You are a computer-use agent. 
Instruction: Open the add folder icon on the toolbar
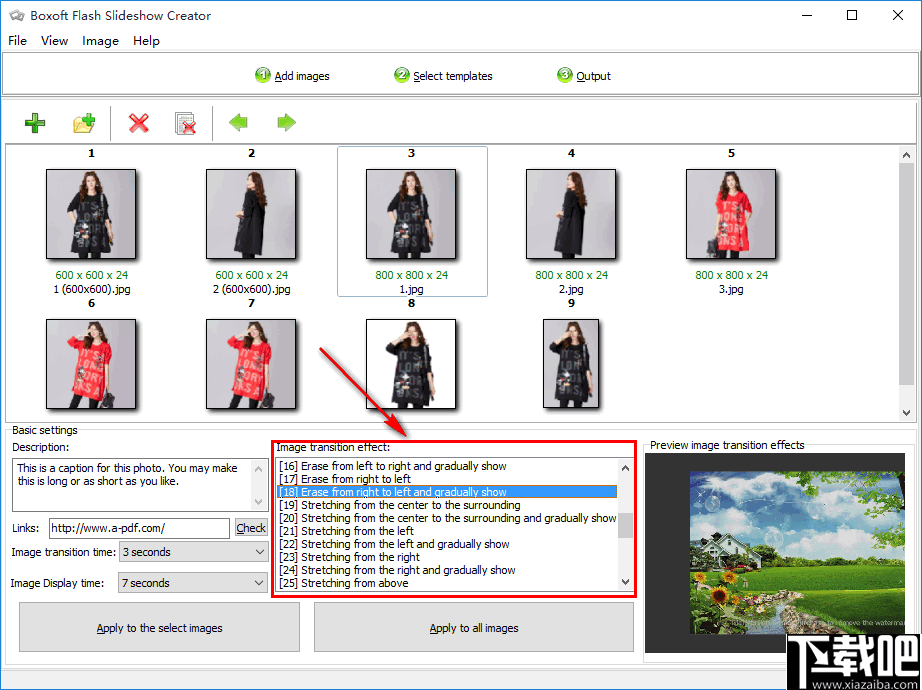(84, 123)
